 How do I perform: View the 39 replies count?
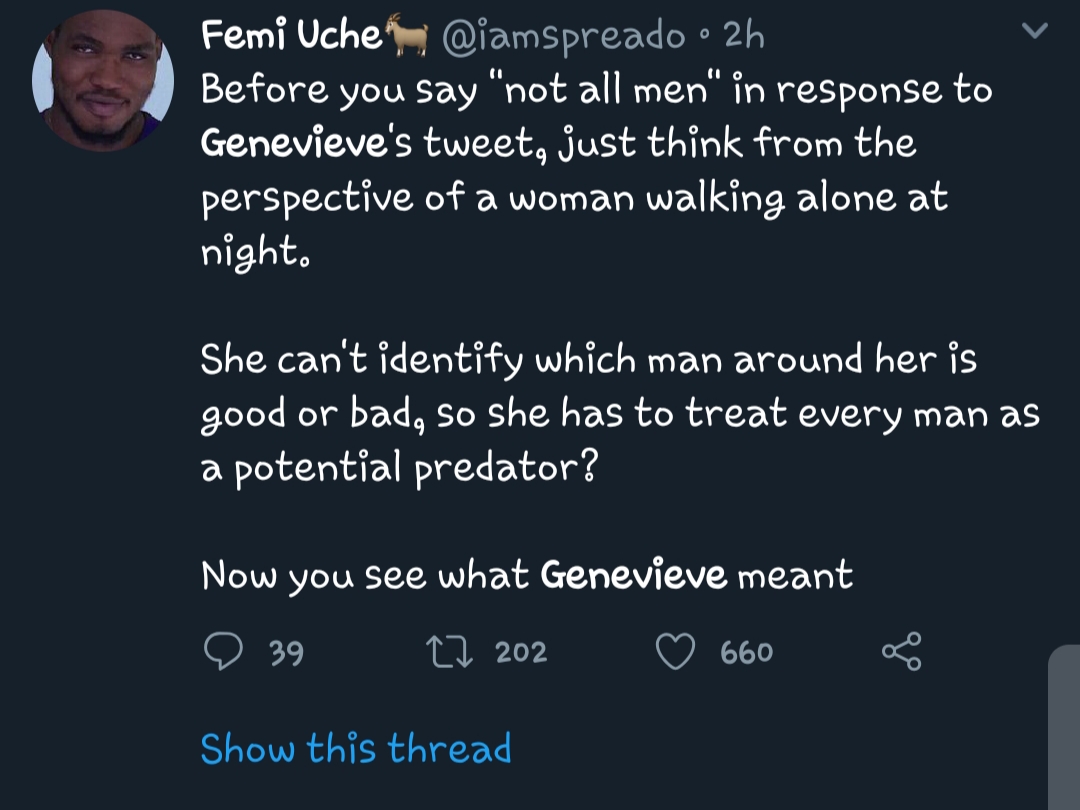[286, 652]
